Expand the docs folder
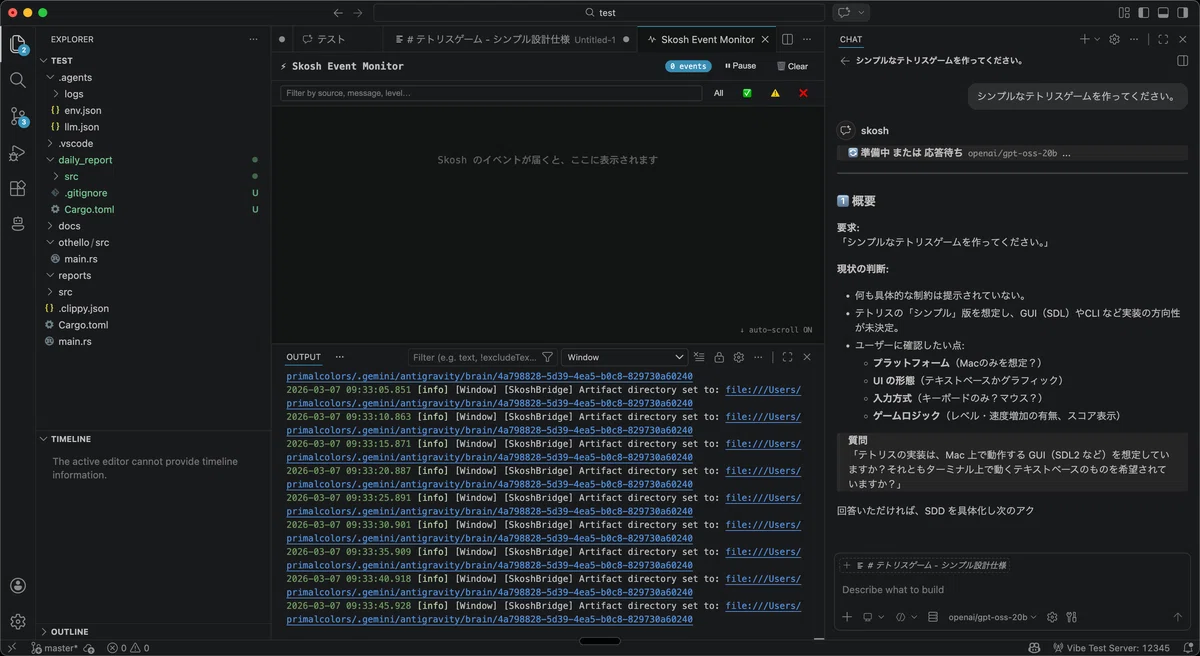The image size is (1200, 656). [51, 226]
